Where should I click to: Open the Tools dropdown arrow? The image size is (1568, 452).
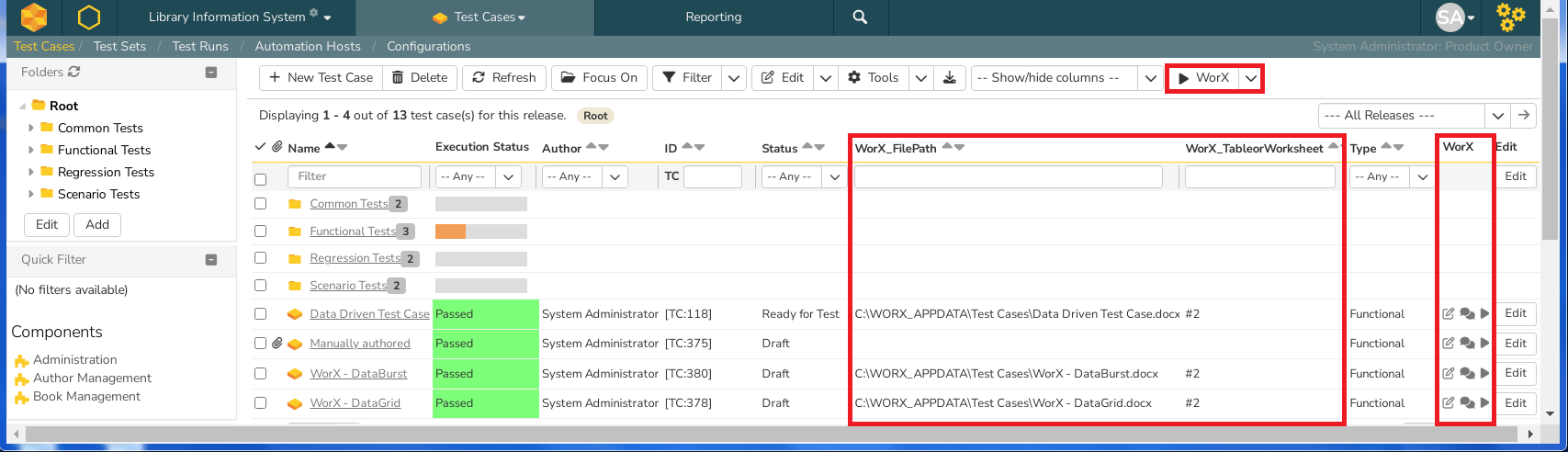(921, 78)
